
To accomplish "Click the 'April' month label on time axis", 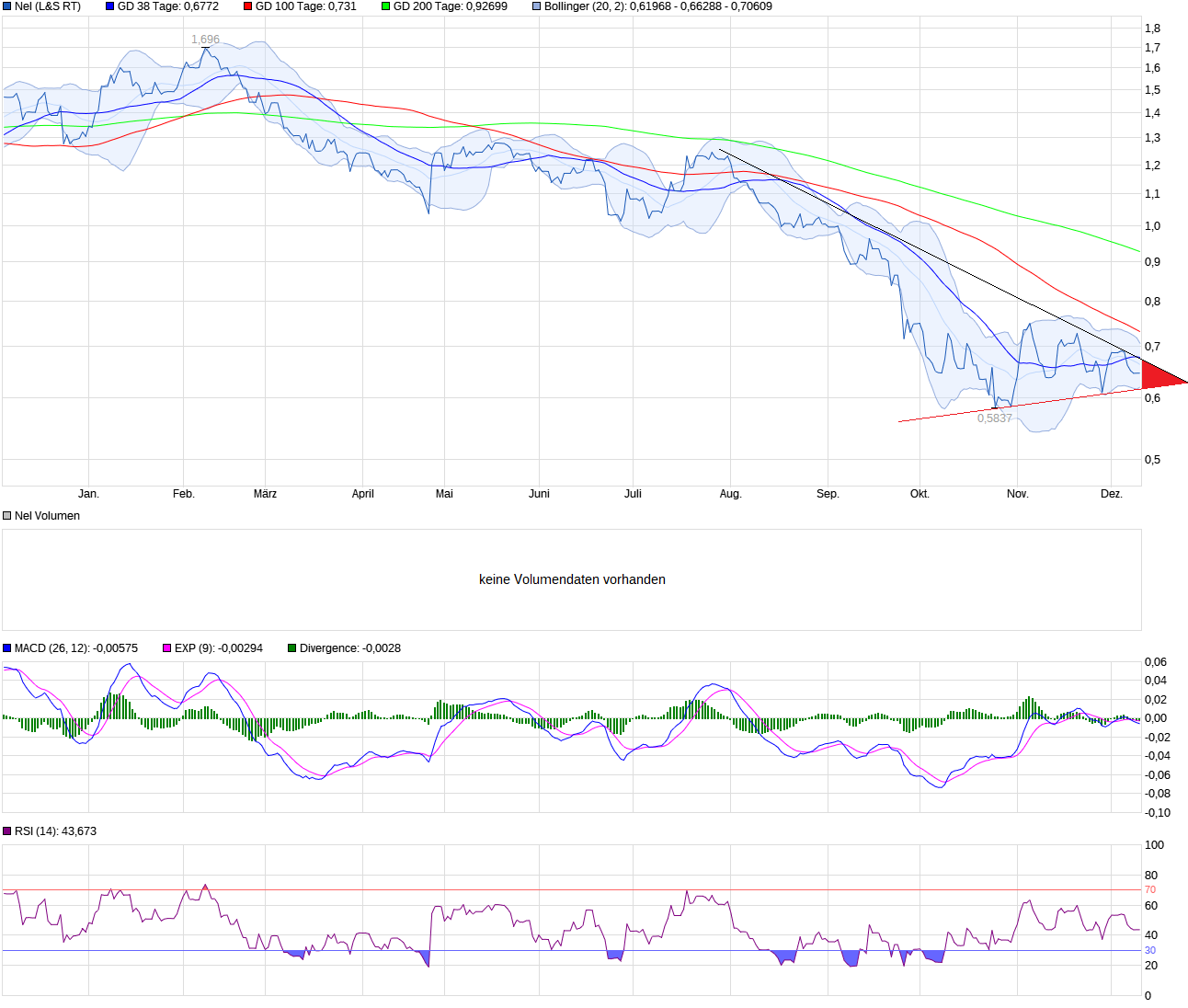I will point(363,494).
